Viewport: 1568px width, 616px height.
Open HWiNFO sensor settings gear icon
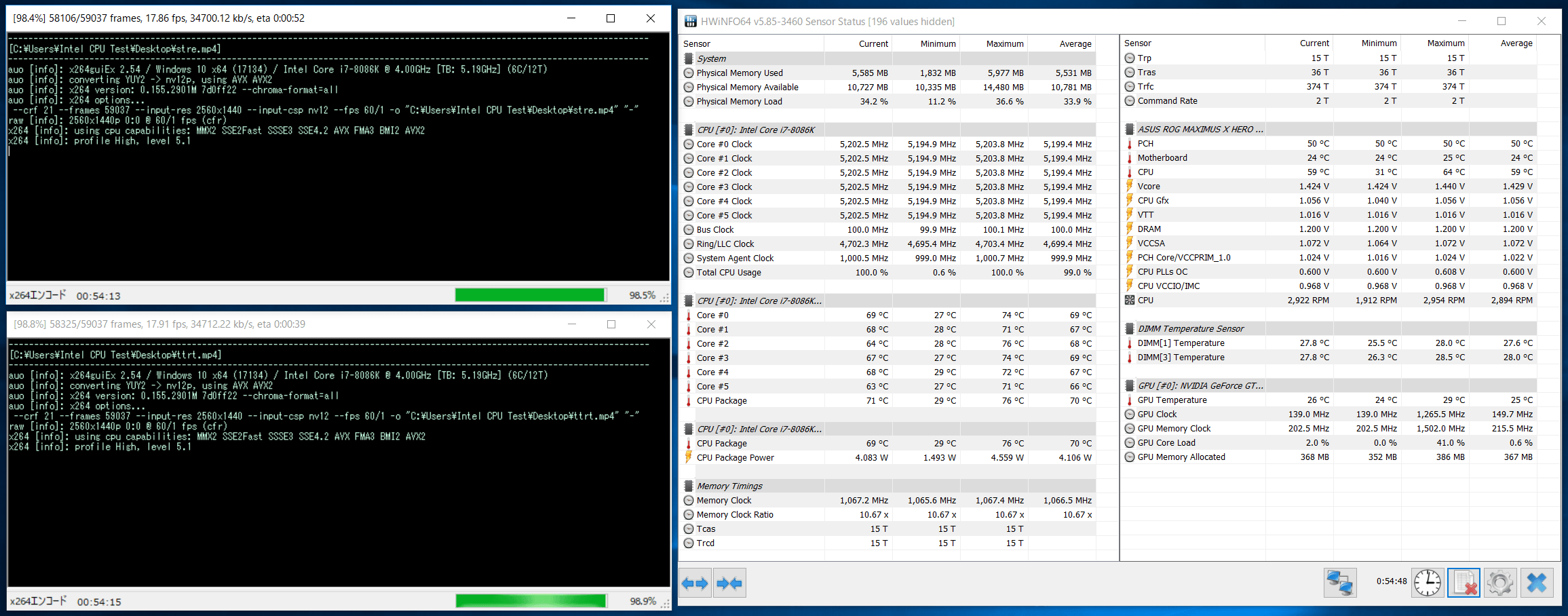pyautogui.click(x=1500, y=583)
